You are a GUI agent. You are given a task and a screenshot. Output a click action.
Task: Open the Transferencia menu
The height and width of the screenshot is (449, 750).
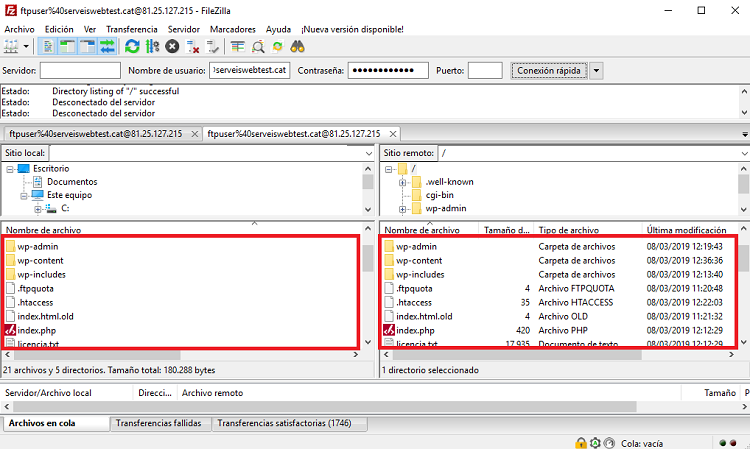[x=132, y=29]
